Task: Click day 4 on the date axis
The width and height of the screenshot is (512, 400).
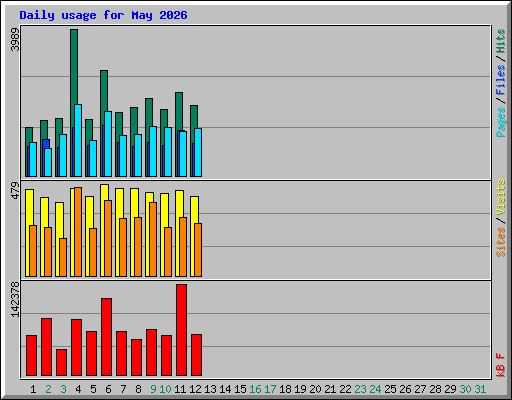Action: click(78, 389)
